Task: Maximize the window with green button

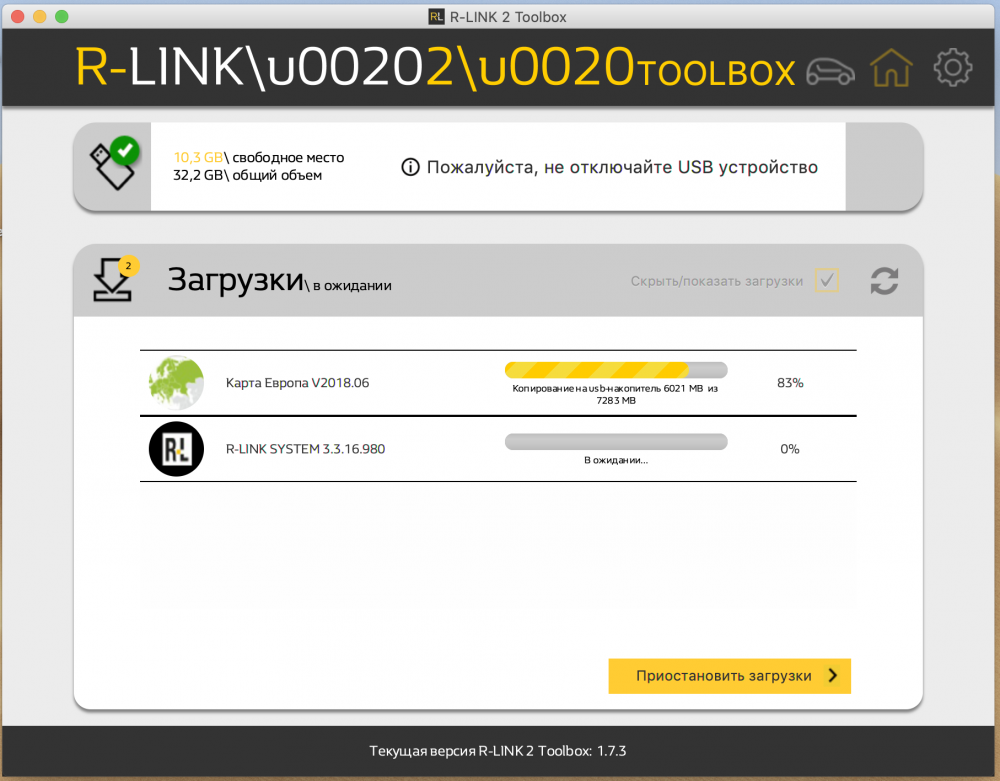Action: coord(61,17)
